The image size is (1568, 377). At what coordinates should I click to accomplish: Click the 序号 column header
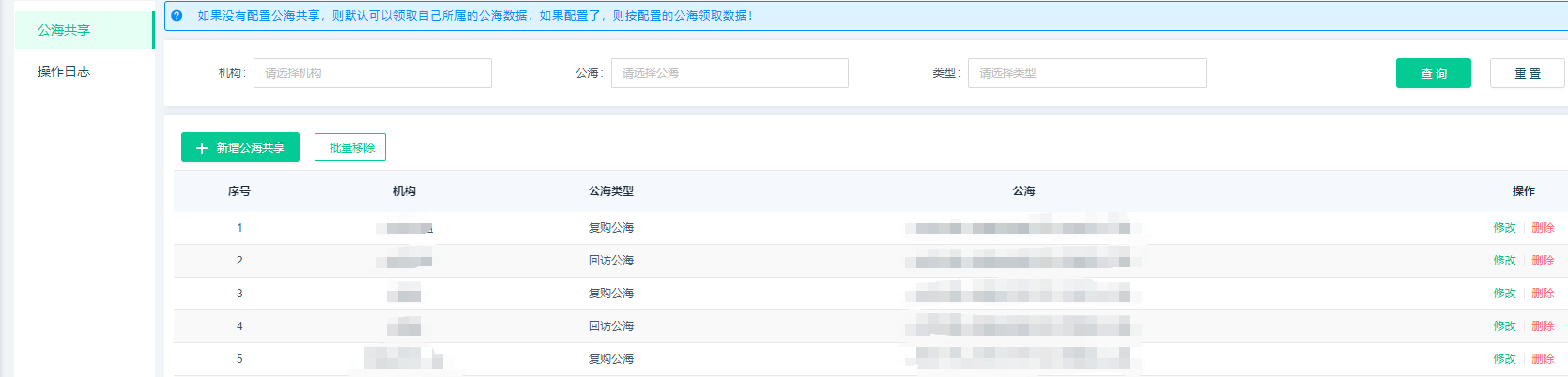coord(239,191)
